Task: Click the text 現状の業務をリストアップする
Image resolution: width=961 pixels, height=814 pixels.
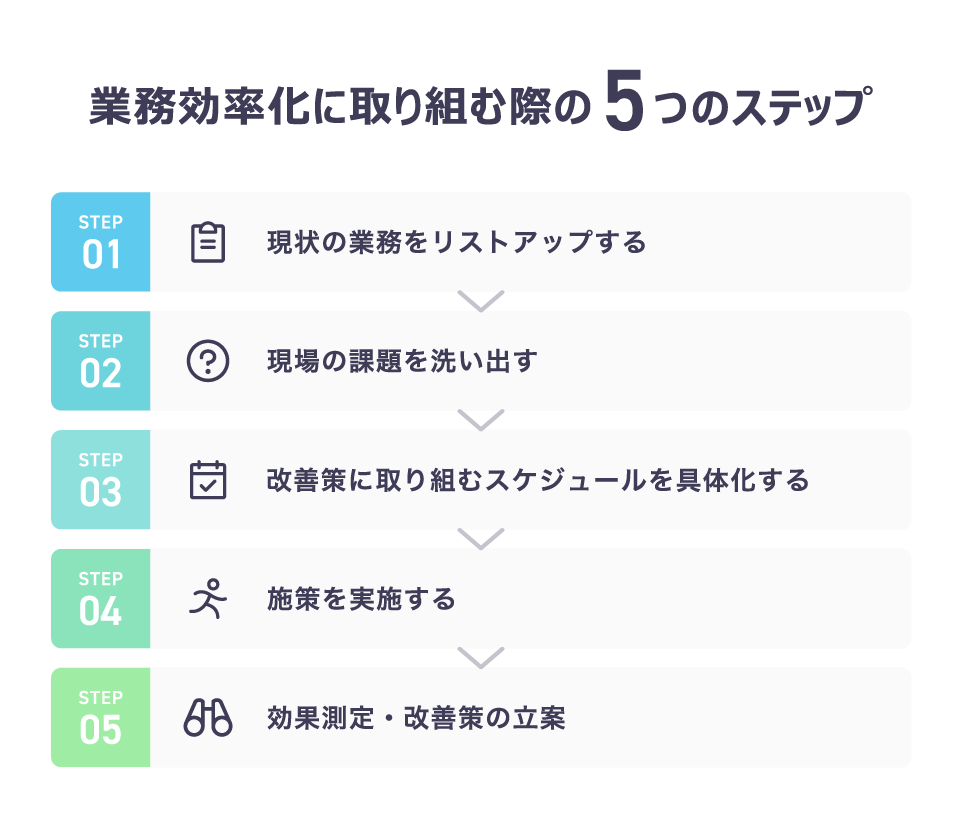Action: [x=457, y=242]
